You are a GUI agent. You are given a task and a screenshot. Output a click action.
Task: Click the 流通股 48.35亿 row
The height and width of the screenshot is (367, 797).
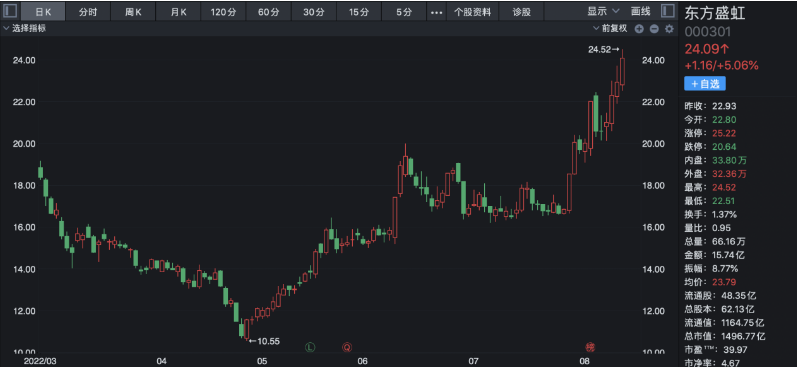[720, 295]
